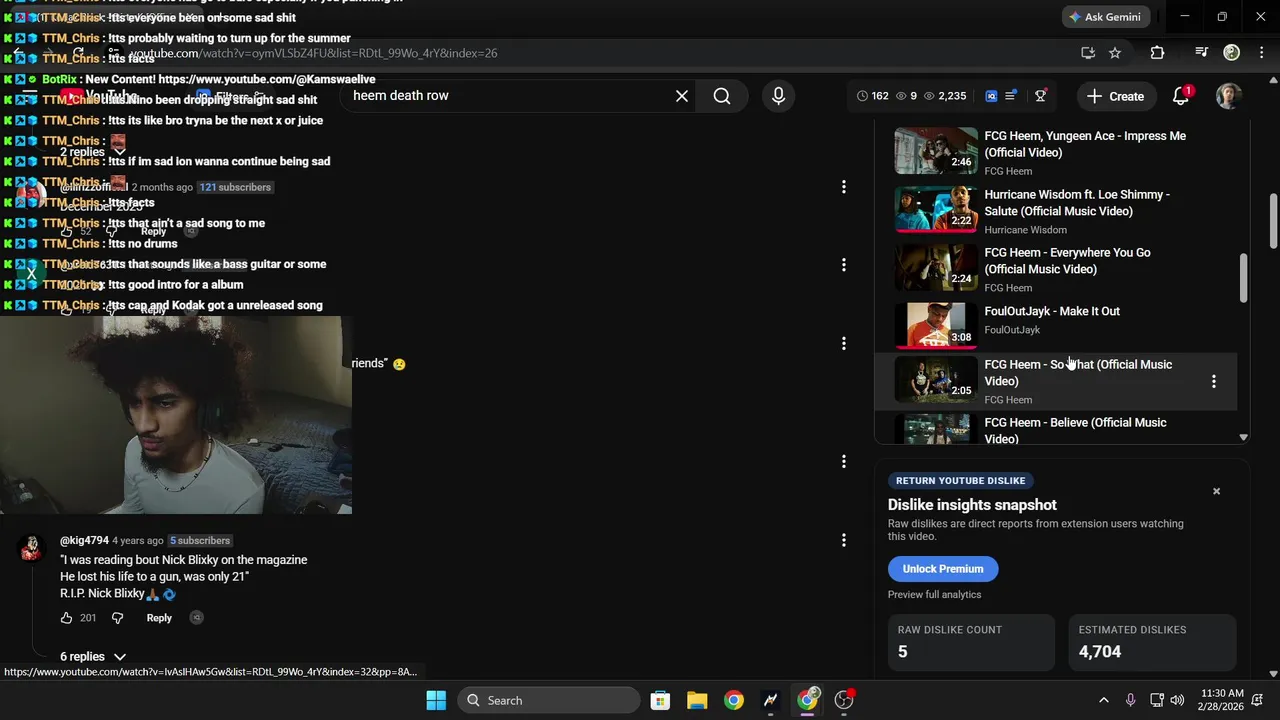Click the YouTube search magnifier button
This screenshot has width=1280, height=720.
click(722, 96)
